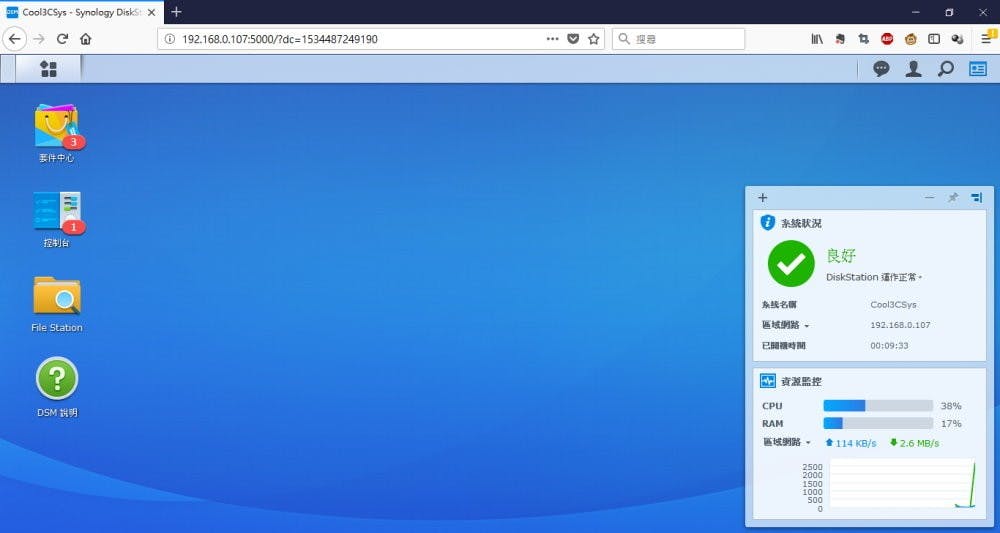Save page to Pocket
This screenshot has width=1000, height=533.
(573, 39)
